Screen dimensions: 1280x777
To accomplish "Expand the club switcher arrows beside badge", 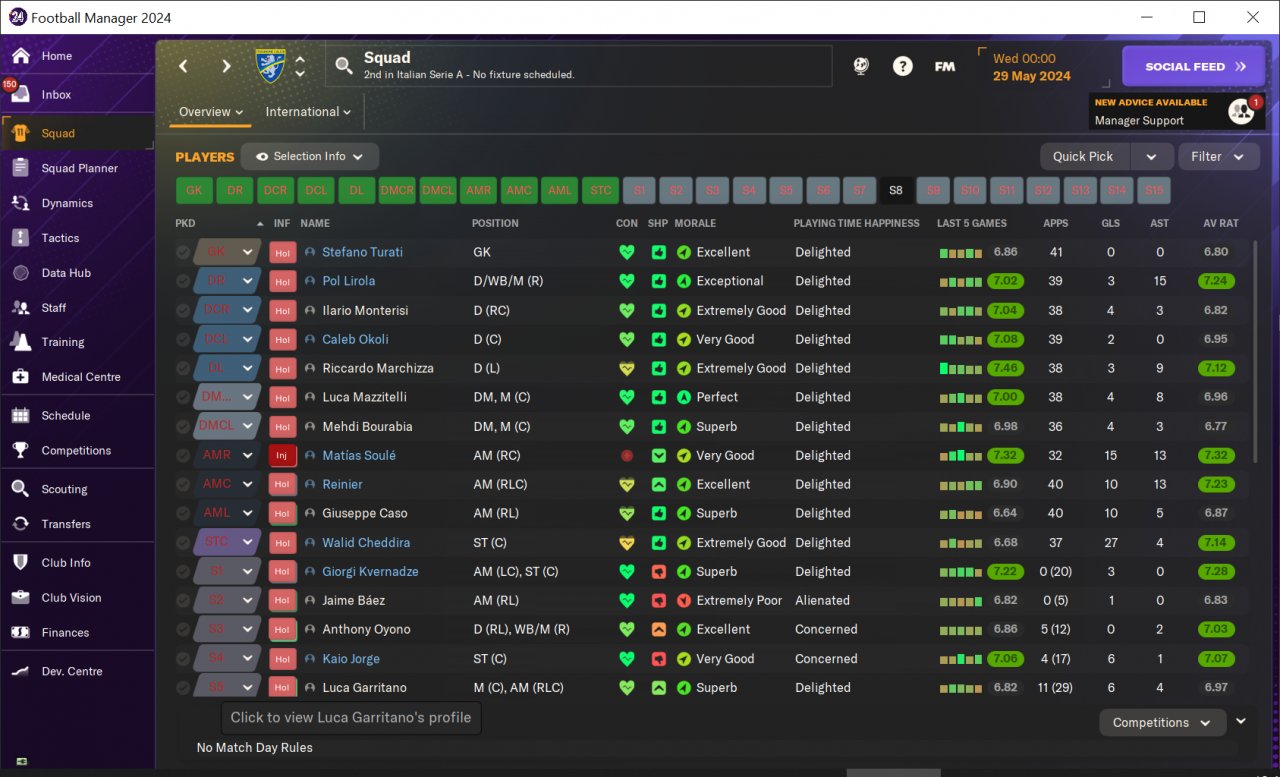I will click(x=300, y=66).
